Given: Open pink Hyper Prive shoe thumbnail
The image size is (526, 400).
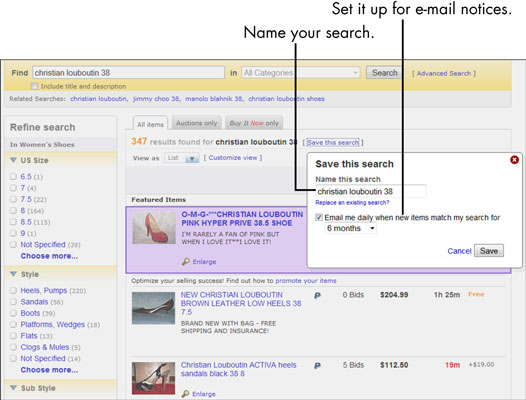Looking at the screenshot, I should (x=154, y=228).
